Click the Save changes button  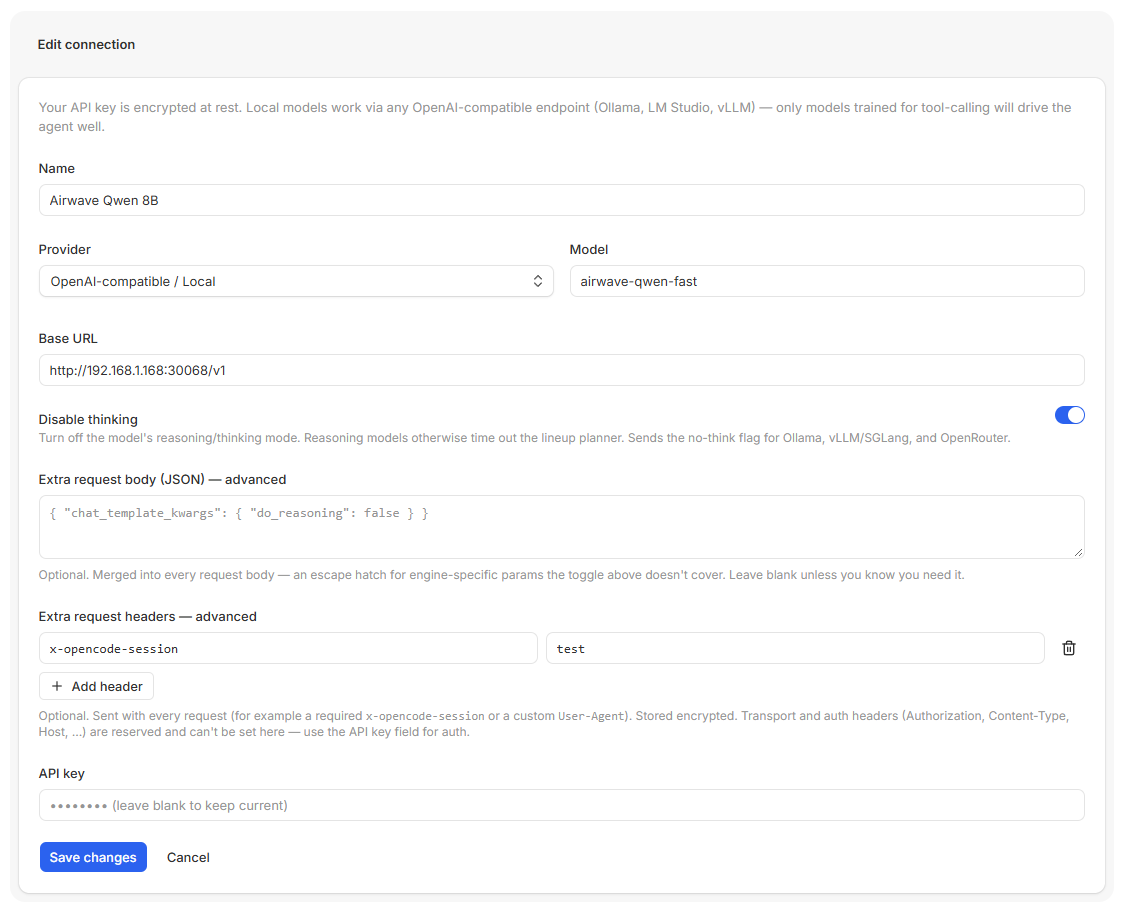point(93,857)
